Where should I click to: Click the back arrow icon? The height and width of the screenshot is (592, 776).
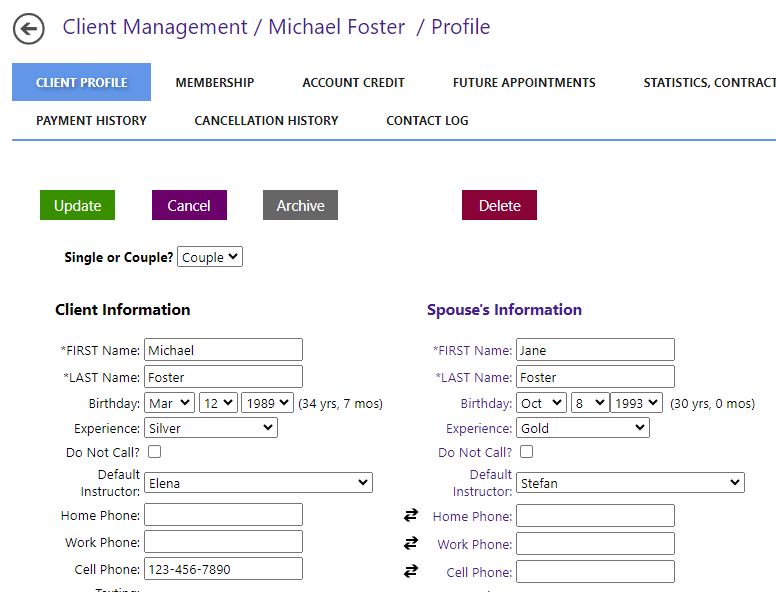[x=29, y=29]
